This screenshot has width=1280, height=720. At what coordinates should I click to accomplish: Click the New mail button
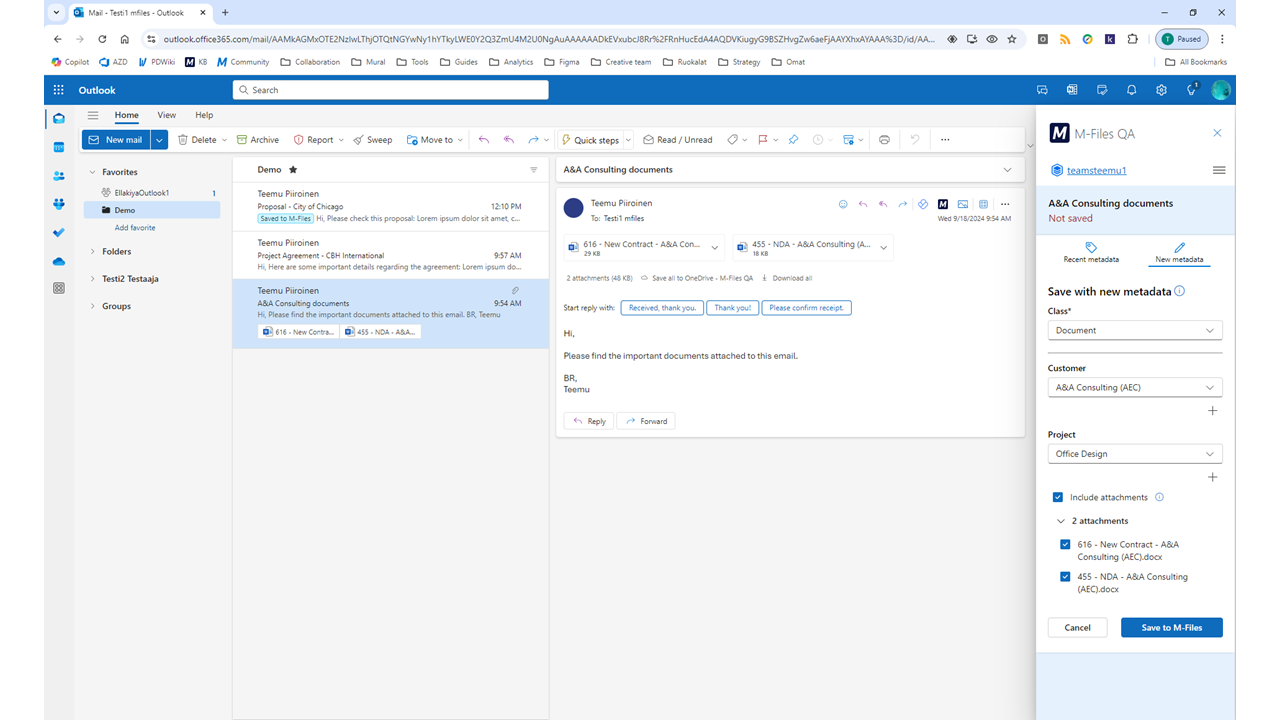coord(116,140)
